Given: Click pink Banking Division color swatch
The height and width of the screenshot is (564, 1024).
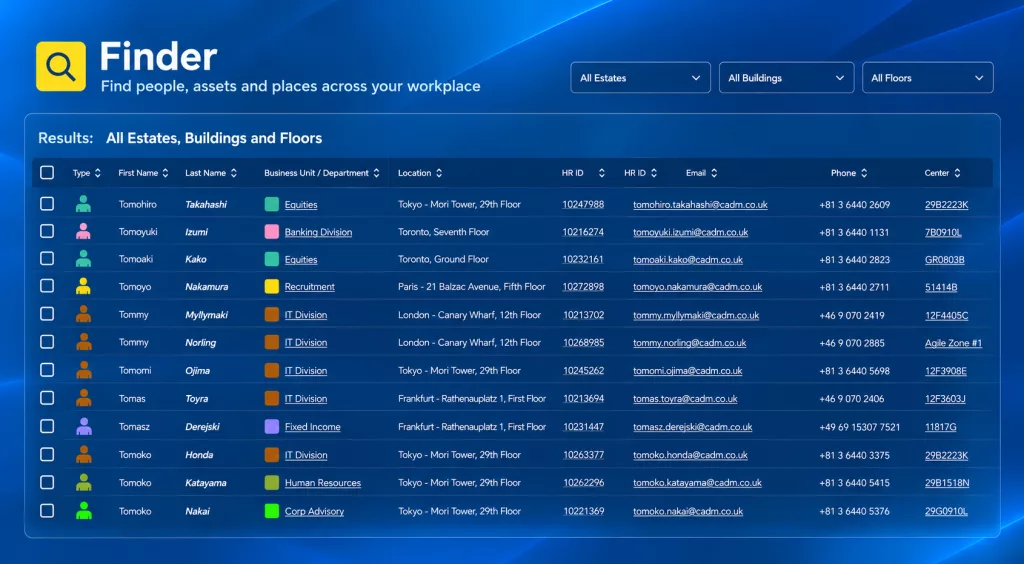Looking at the screenshot, I should (272, 232).
